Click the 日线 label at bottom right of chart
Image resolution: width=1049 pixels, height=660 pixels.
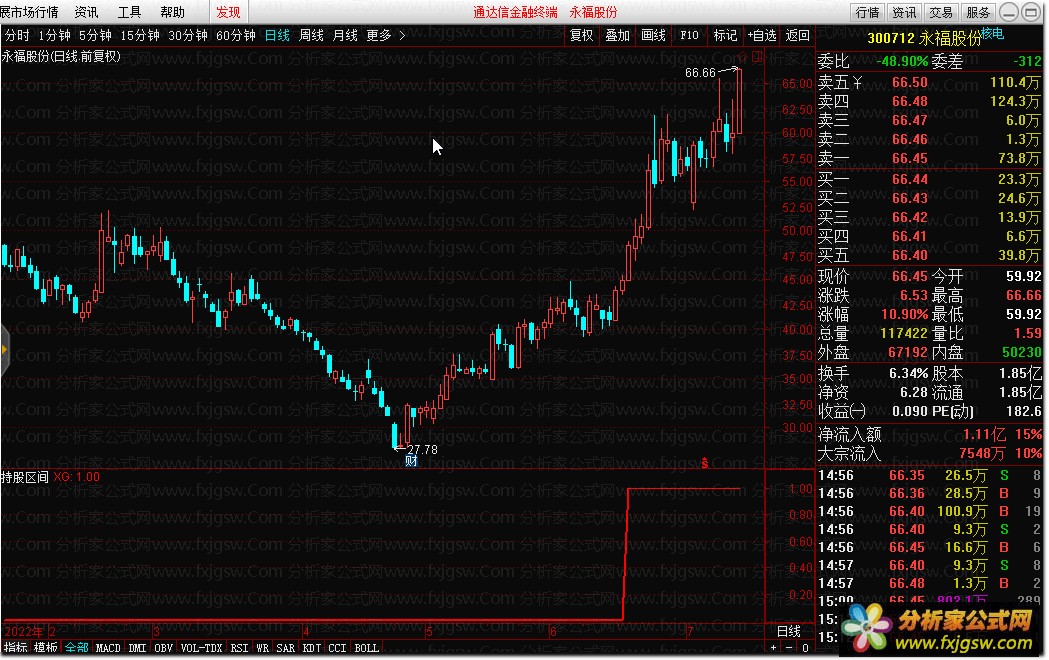[789, 631]
